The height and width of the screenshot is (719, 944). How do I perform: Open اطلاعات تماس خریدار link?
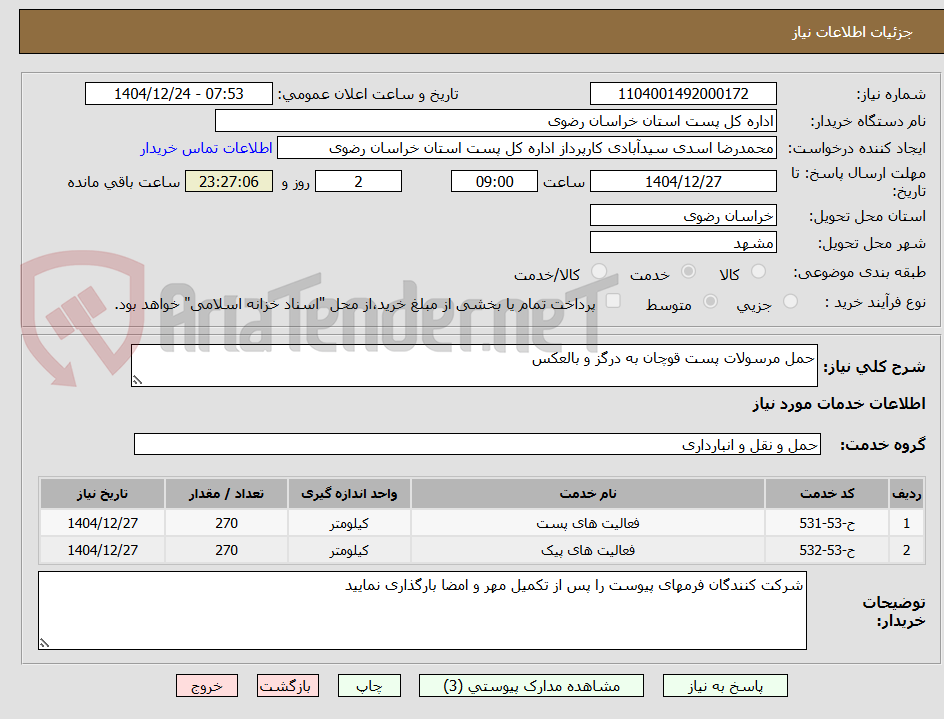tap(206, 148)
